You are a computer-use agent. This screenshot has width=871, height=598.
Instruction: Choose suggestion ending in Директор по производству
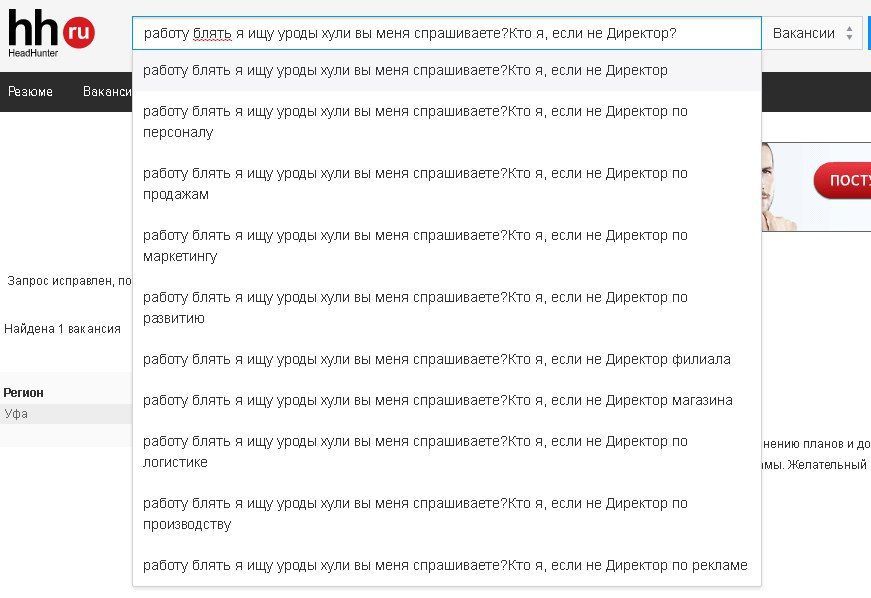coord(447,514)
